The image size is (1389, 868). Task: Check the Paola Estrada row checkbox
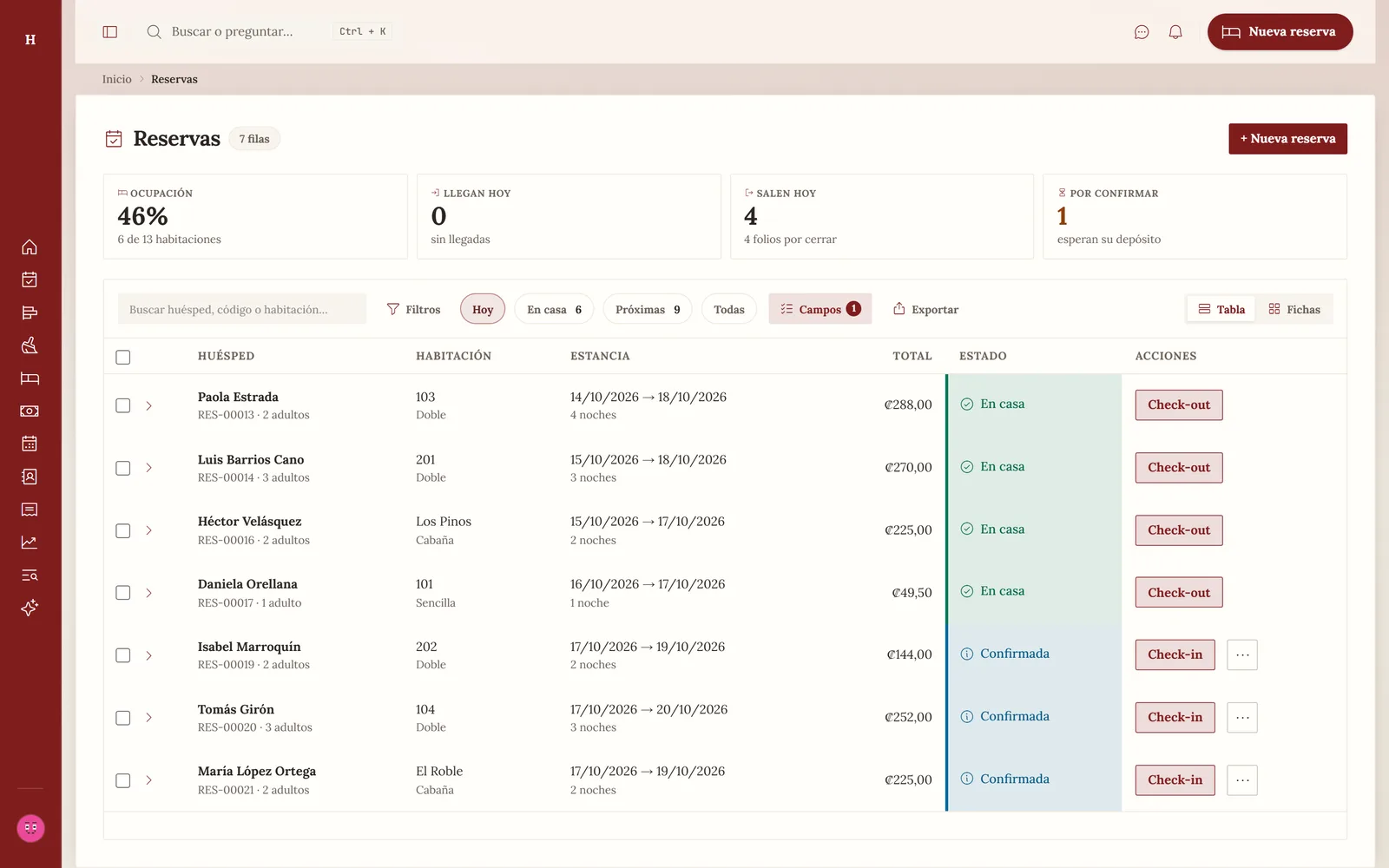[x=123, y=405]
